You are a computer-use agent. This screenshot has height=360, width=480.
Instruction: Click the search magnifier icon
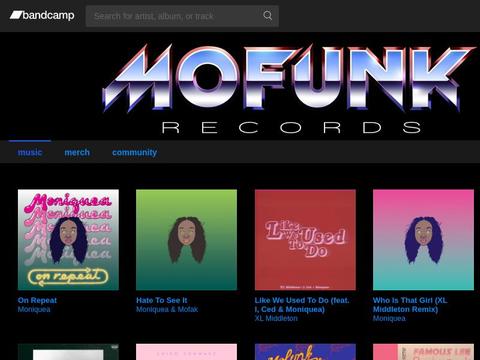[267, 15]
